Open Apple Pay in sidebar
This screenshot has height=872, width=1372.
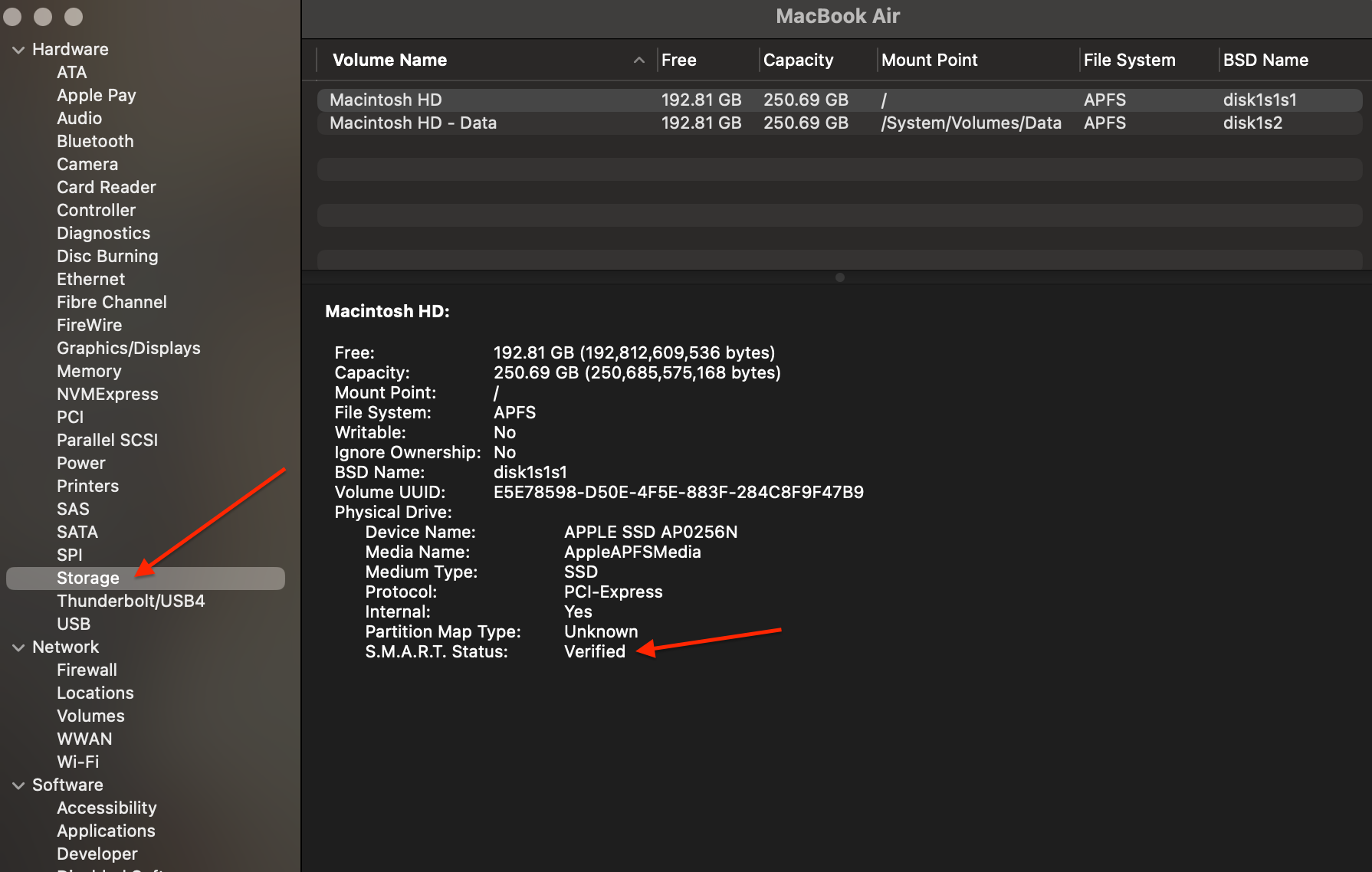(x=97, y=95)
